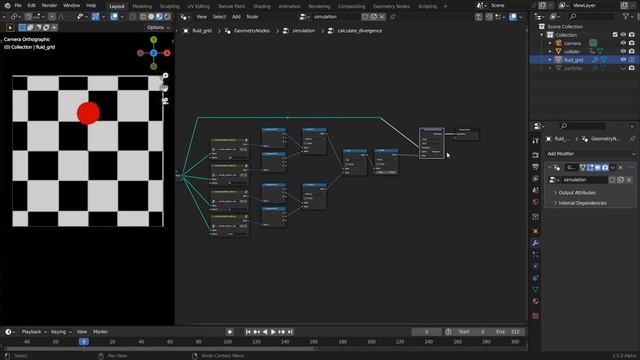Click the Y axis on navigation gizmo
The width and height of the screenshot is (640, 360).
[153, 40]
